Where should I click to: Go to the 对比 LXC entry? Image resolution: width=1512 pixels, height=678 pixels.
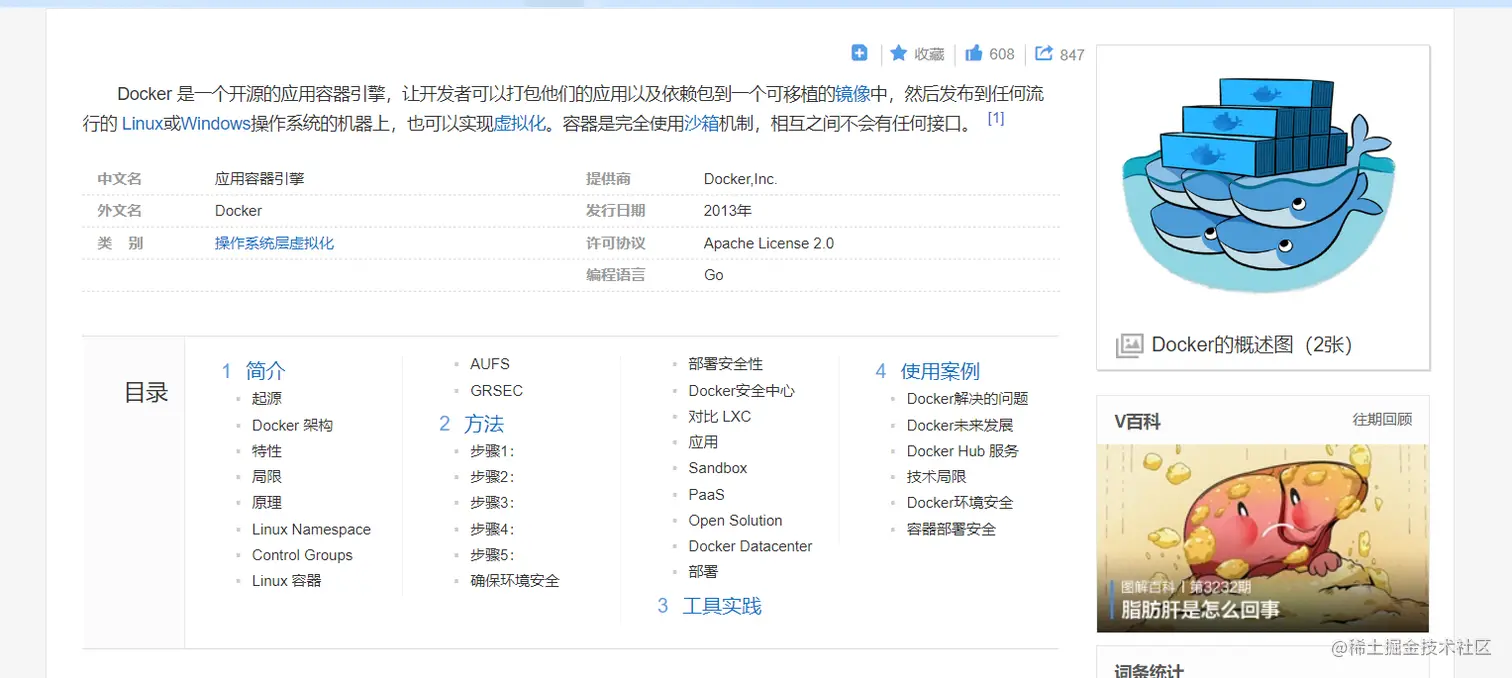[720, 417]
